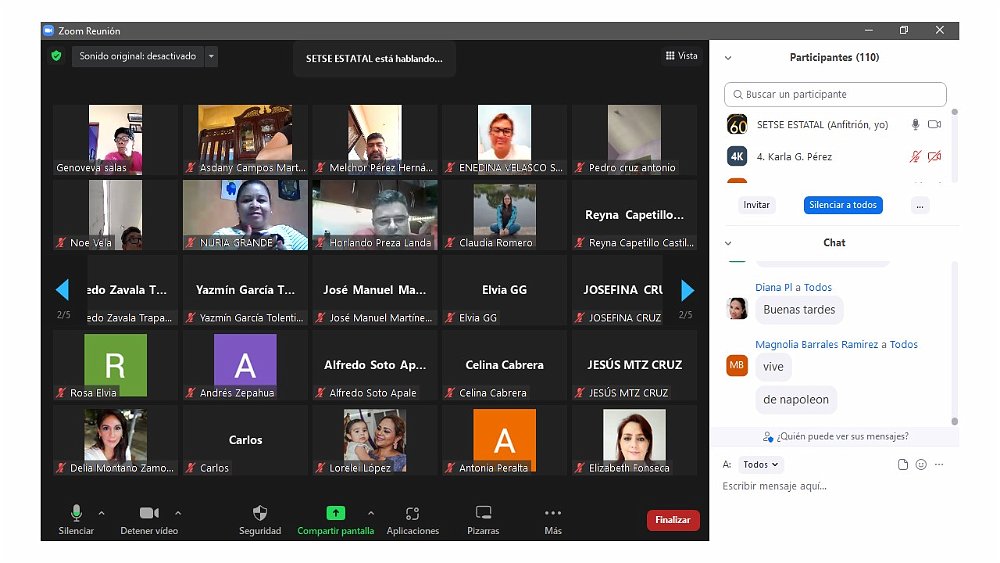Open the Más options in toolbar

553,514
